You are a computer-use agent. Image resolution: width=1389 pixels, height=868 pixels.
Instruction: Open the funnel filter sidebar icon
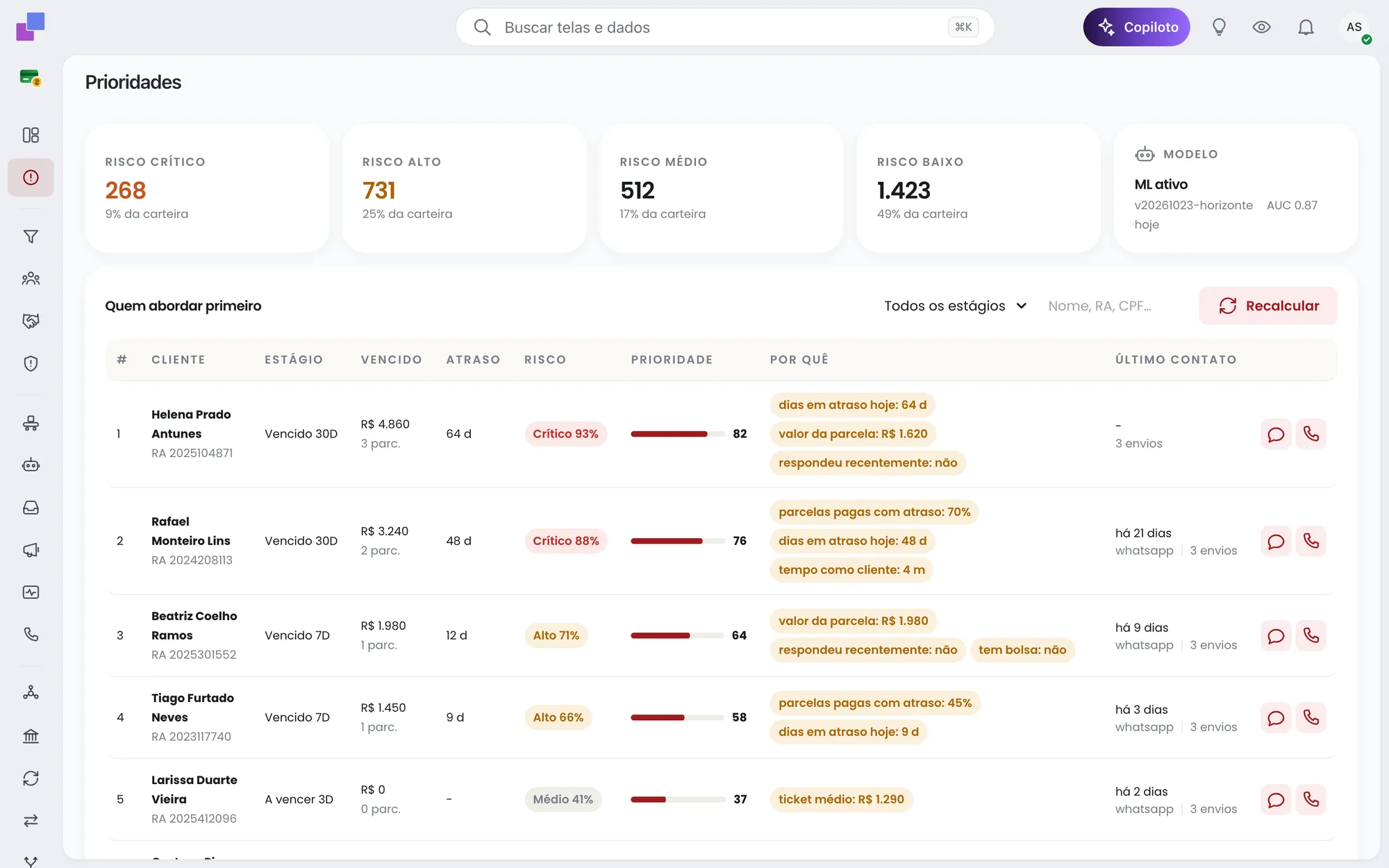coord(31,237)
